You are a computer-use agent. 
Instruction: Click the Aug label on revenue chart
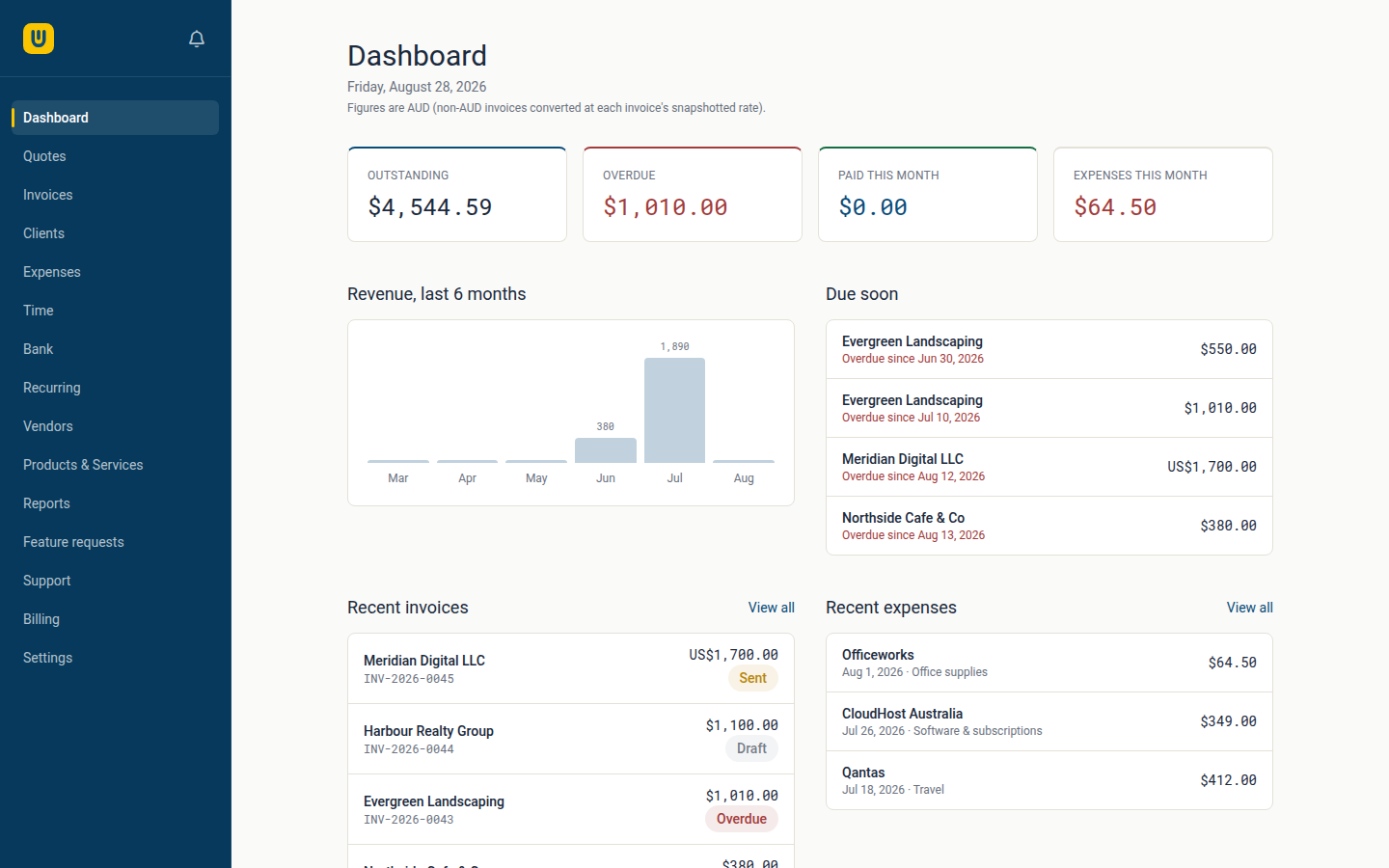pos(744,478)
